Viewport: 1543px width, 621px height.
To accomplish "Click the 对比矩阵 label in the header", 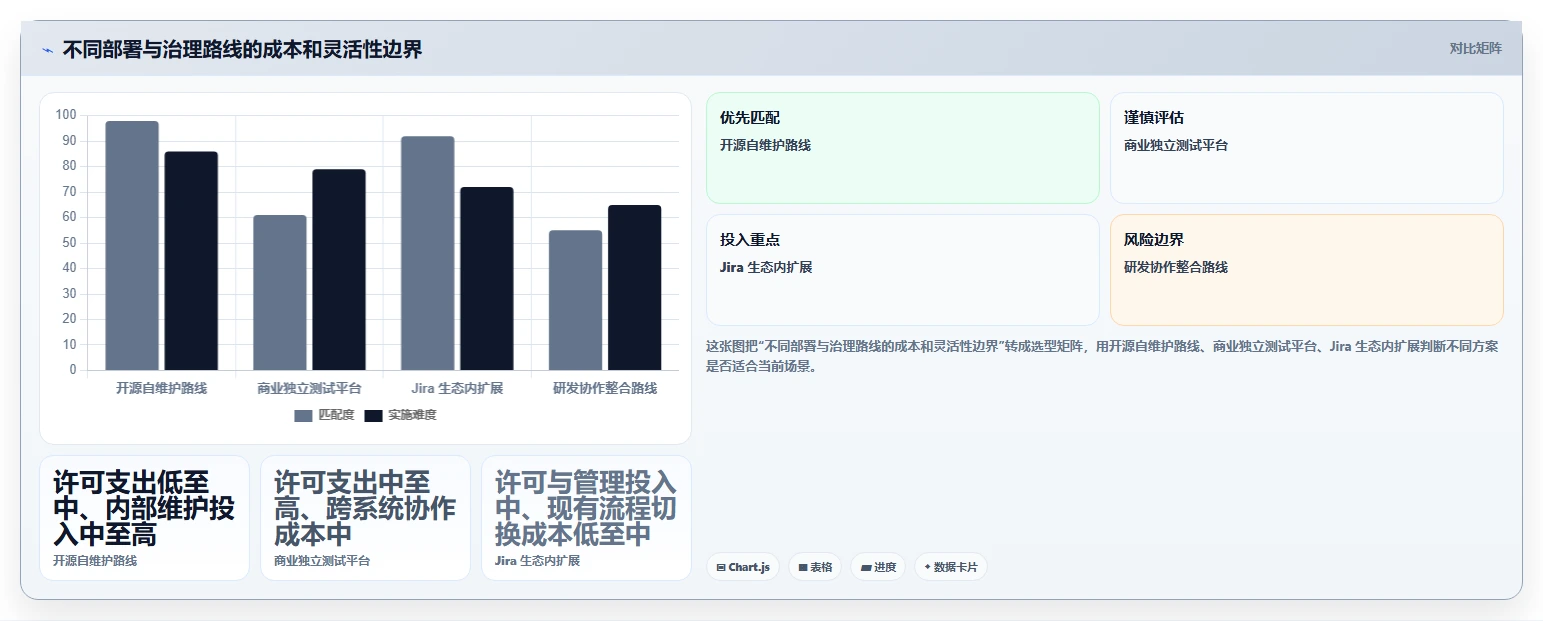I will pos(1475,48).
